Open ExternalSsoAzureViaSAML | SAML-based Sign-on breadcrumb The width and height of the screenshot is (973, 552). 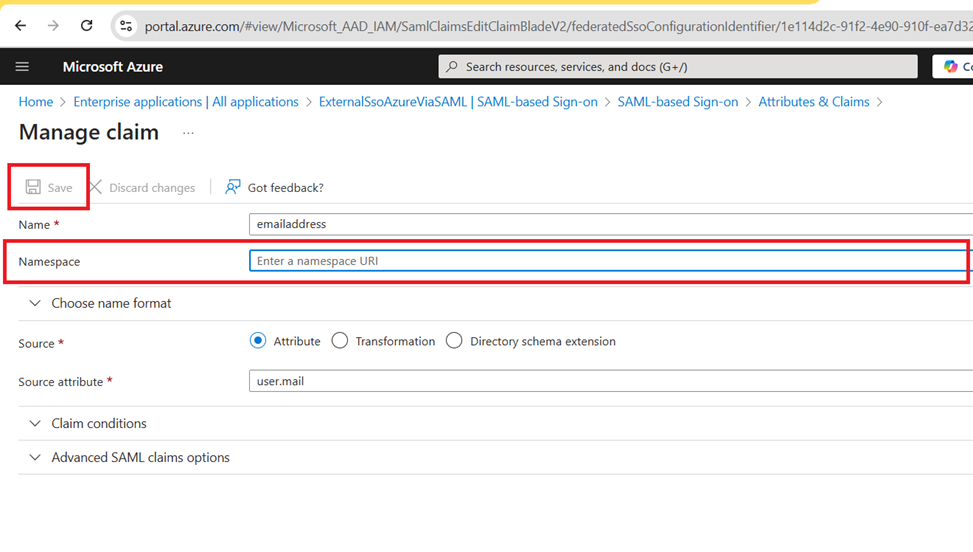458,102
